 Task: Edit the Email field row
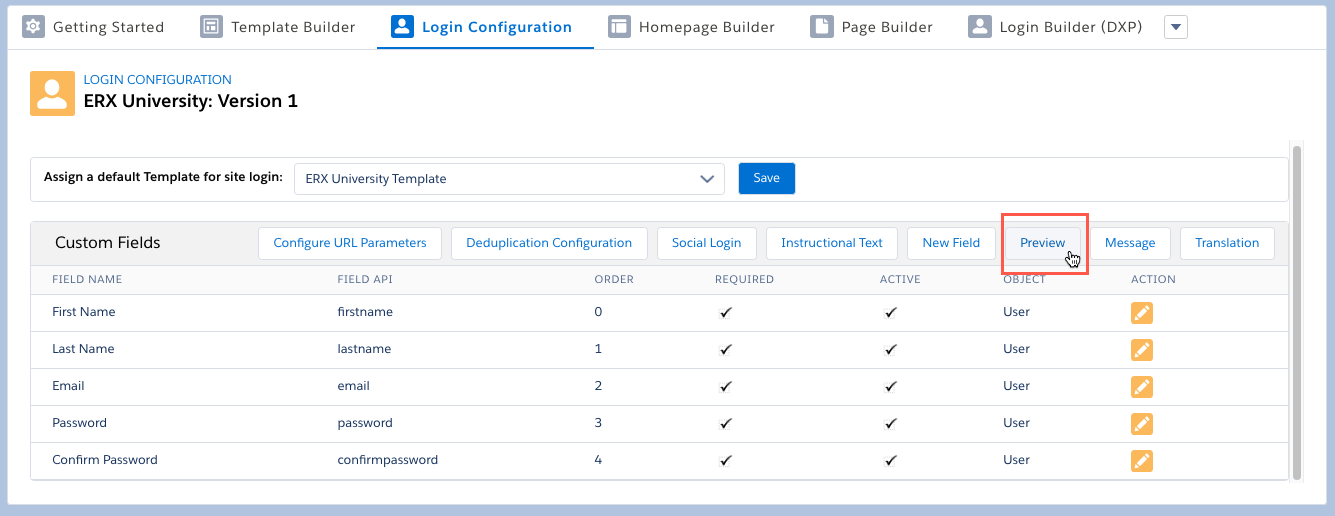click(x=1141, y=387)
